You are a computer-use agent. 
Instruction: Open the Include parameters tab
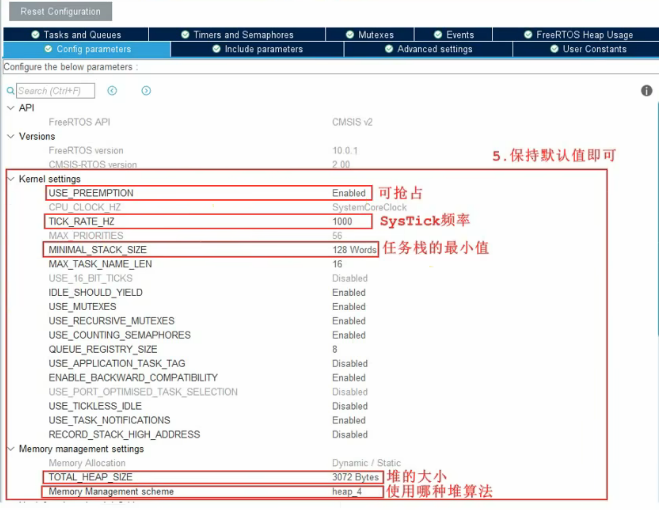257,49
